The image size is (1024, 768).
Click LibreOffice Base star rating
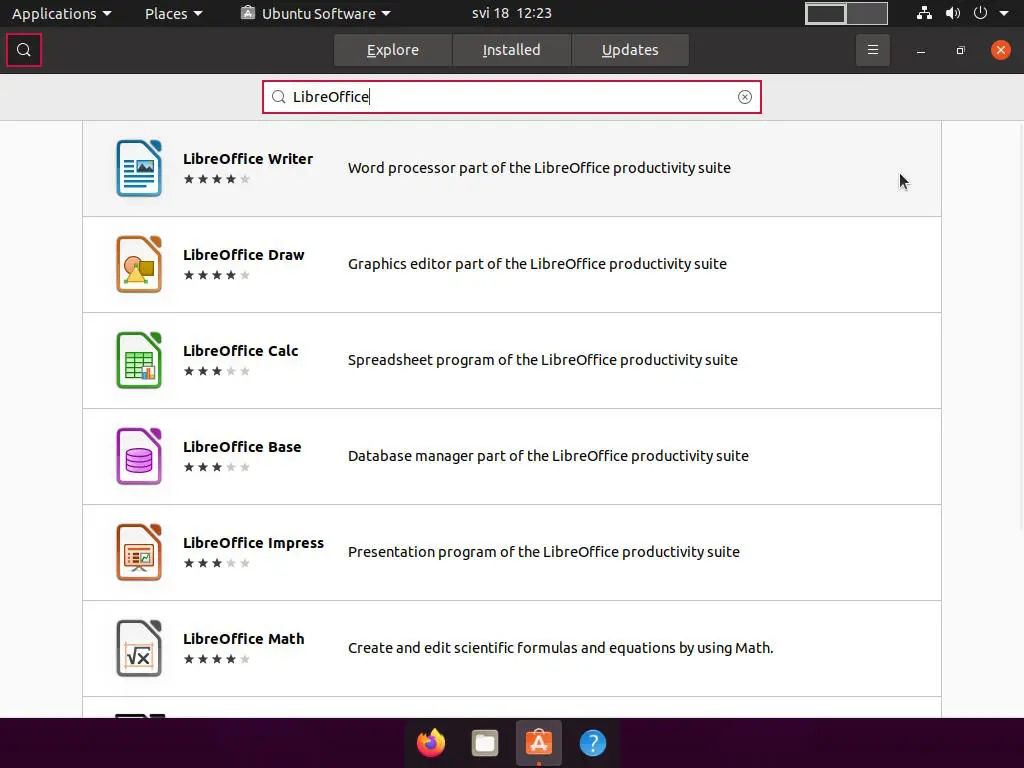(217, 467)
